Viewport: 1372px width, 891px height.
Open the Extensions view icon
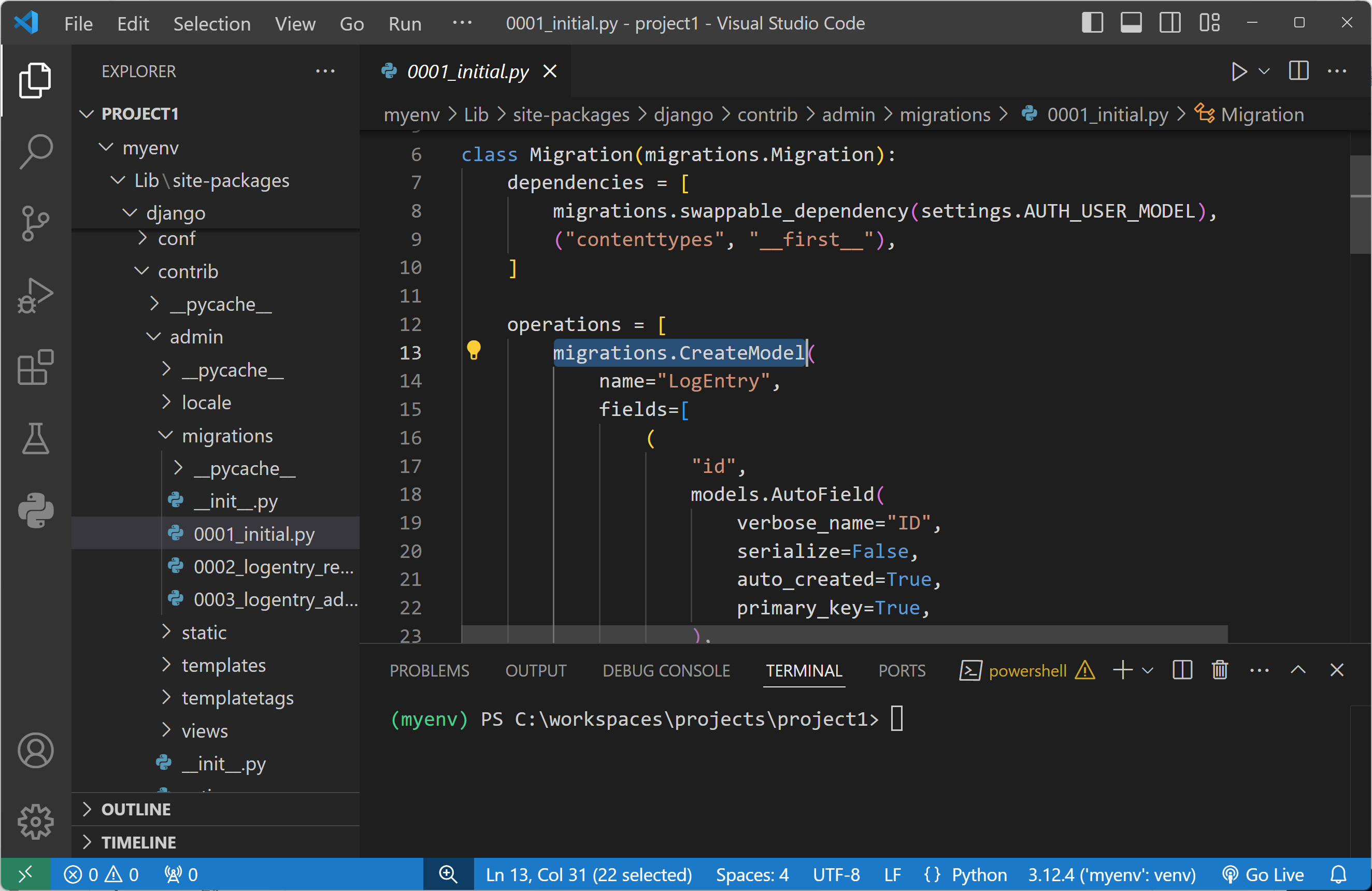click(x=35, y=367)
